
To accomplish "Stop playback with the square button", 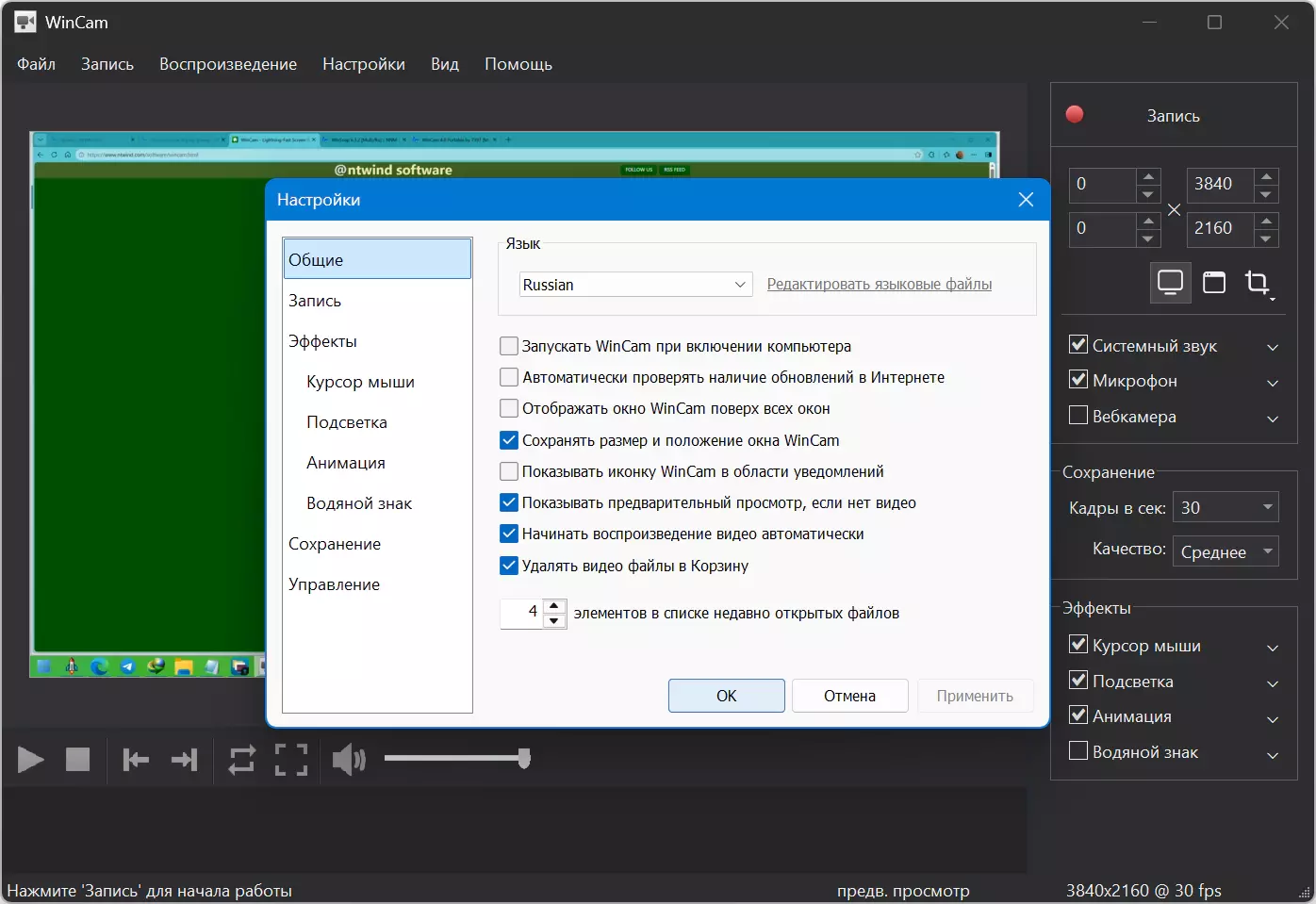I will [77, 760].
